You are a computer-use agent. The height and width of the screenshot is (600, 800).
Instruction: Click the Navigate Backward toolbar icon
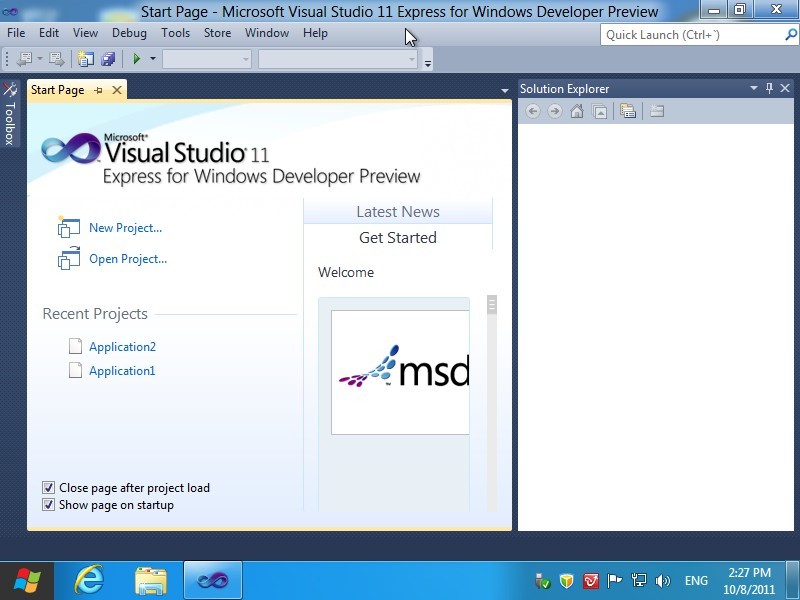(24, 59)
